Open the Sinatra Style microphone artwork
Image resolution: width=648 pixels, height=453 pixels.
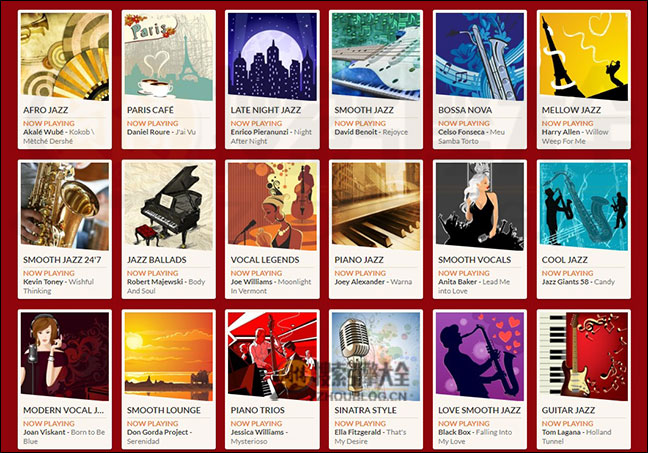tap(376, 356)
